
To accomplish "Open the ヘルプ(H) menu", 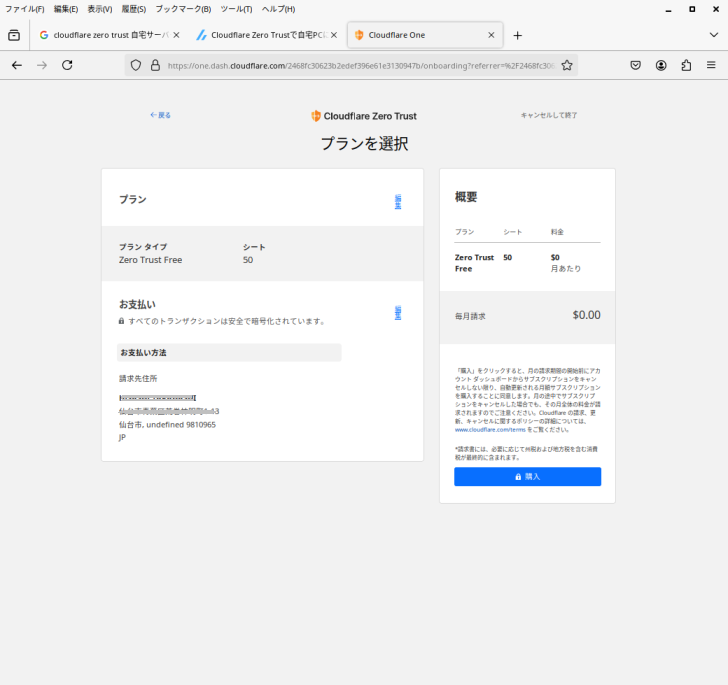I will click(x=278, y=9).
